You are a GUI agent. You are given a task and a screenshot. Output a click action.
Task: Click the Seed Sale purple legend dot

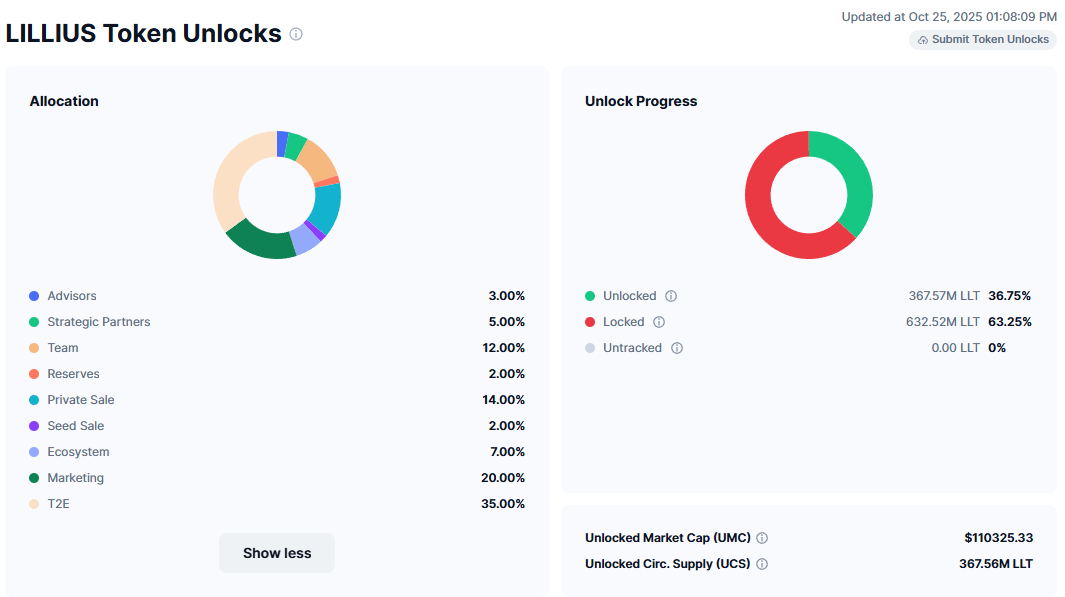[34, 426]
